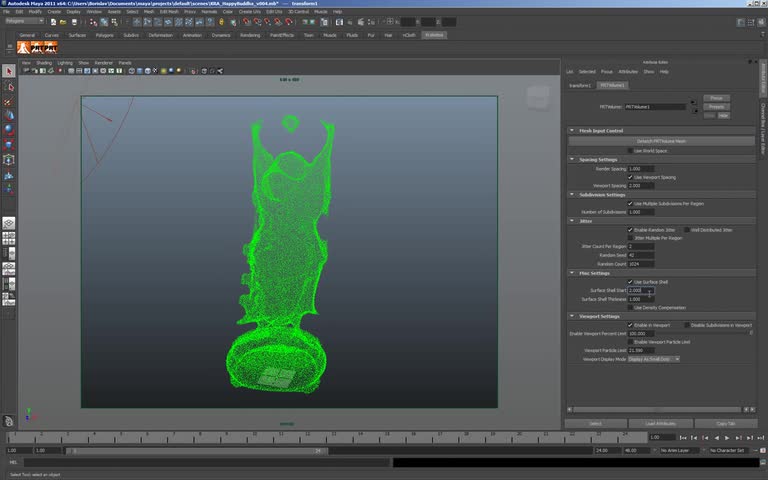This screenshot has width=768, height=480.
Task: Uncheck Use Surface Shell option
Action: 630,282
